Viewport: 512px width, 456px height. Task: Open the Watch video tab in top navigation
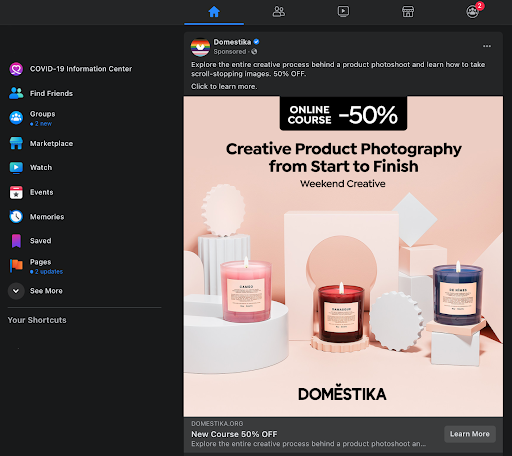pos(343,12)
